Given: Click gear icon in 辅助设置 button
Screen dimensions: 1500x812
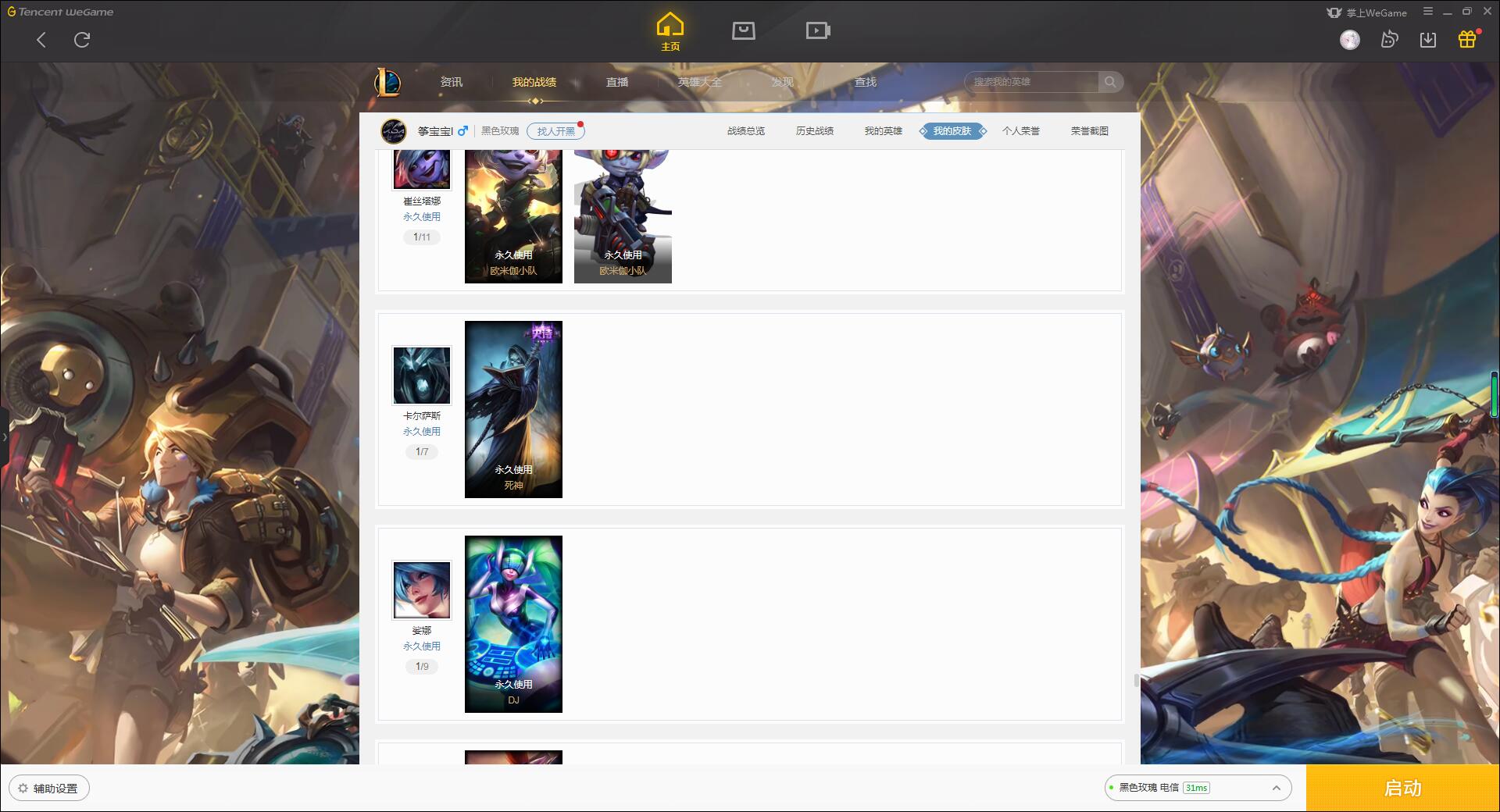Looking at the screenshot, I should click(23, 788).
